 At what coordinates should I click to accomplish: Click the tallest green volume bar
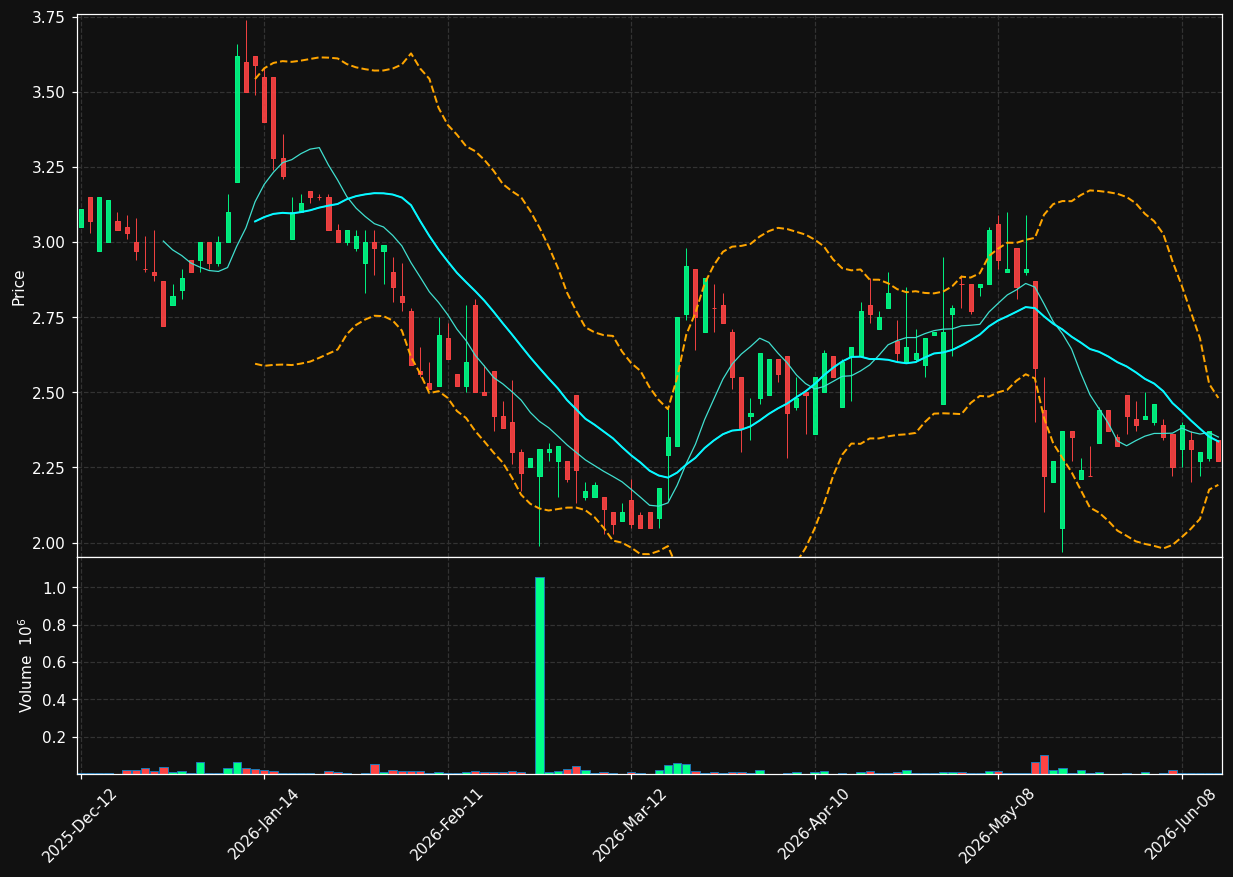point(540,675)
